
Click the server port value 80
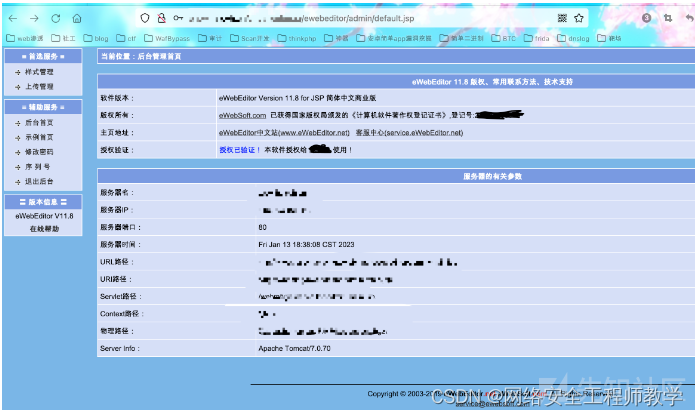[x=262, y=227]
